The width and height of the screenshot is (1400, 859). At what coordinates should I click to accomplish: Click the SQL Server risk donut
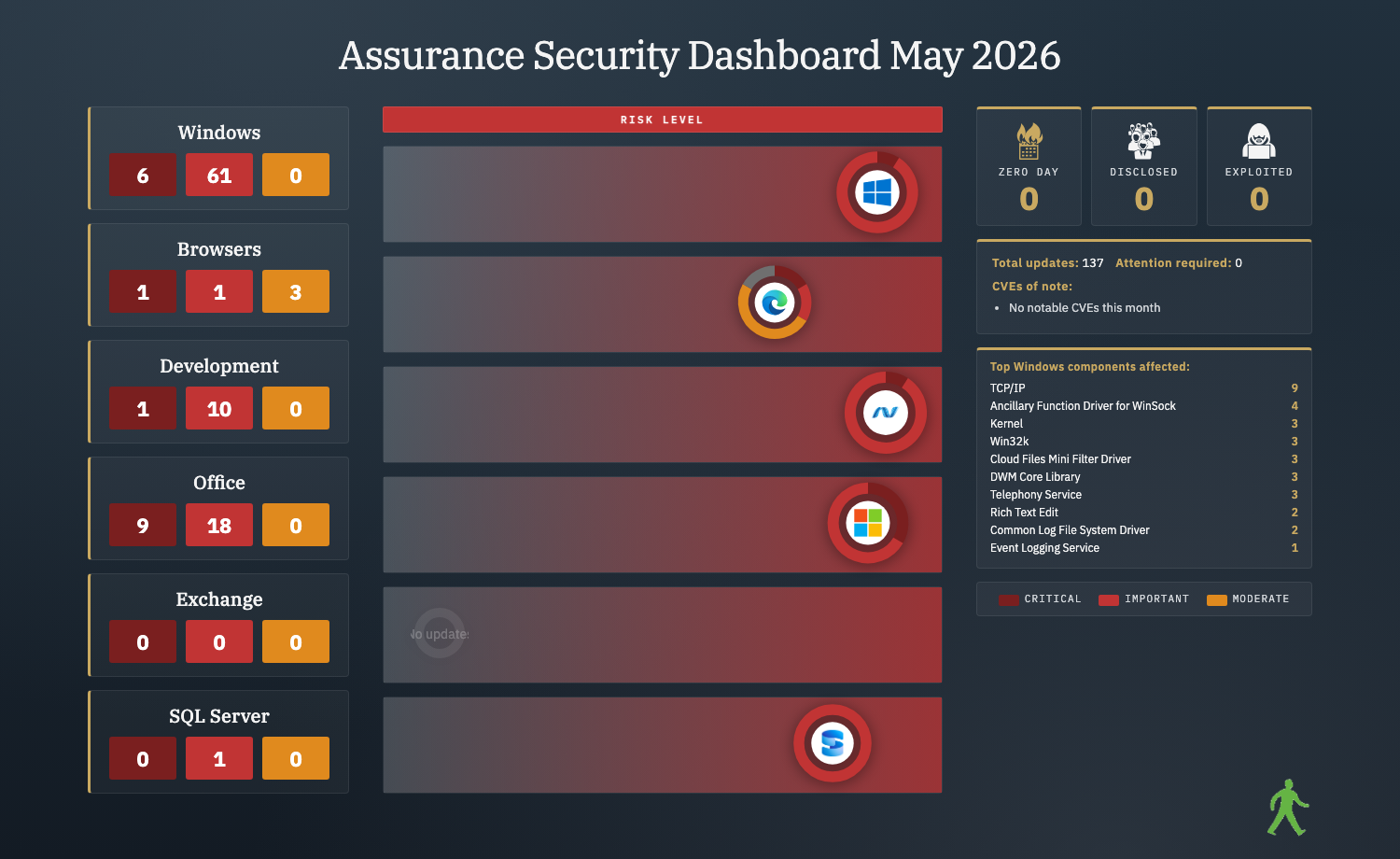pyautogui.click(x=833, y=743)
